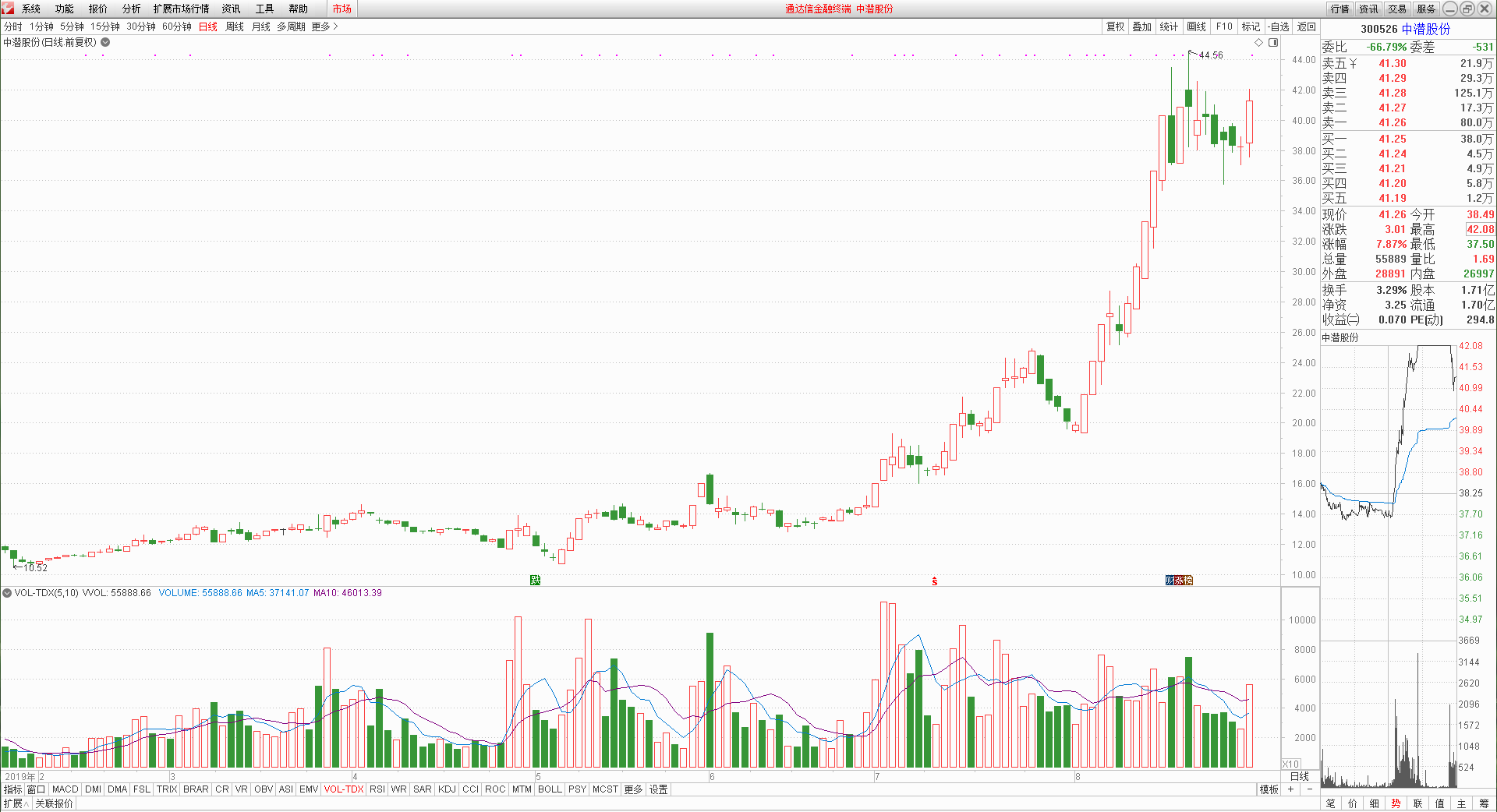Click the 复权 toolbar button
The height and width of the screenshot is (812, 1497).
pyautogui.click(x=1116, y=26)
